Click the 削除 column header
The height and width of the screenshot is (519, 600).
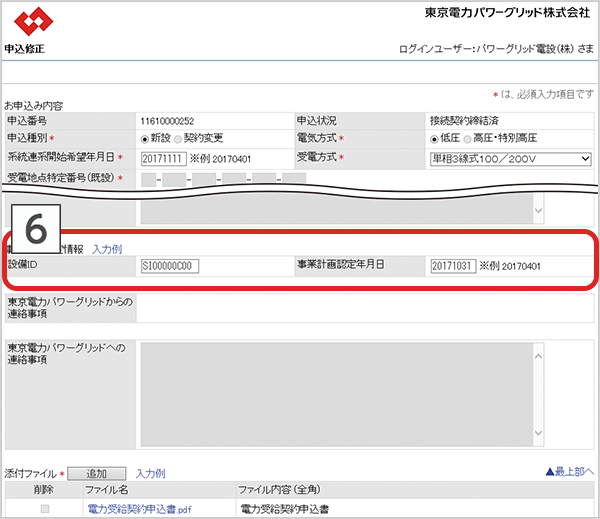44,490
